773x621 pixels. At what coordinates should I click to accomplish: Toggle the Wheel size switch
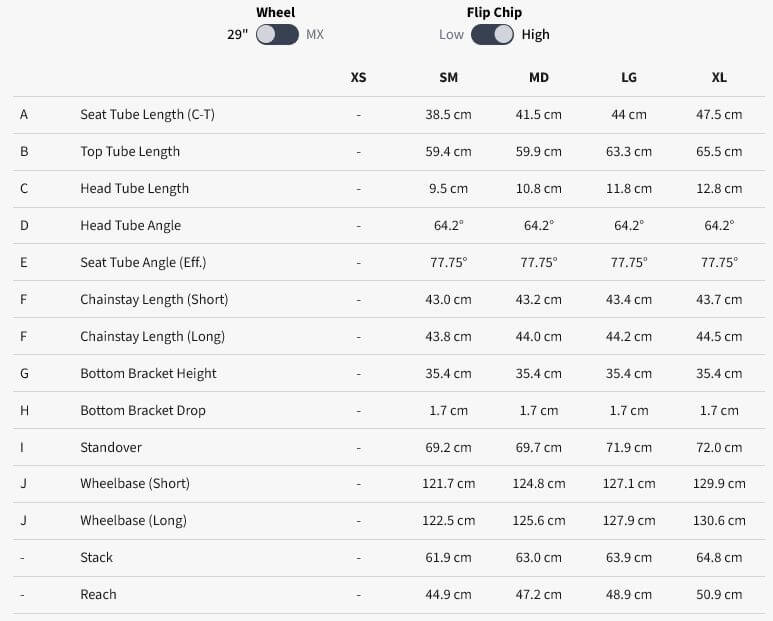(x=277, y=35)
